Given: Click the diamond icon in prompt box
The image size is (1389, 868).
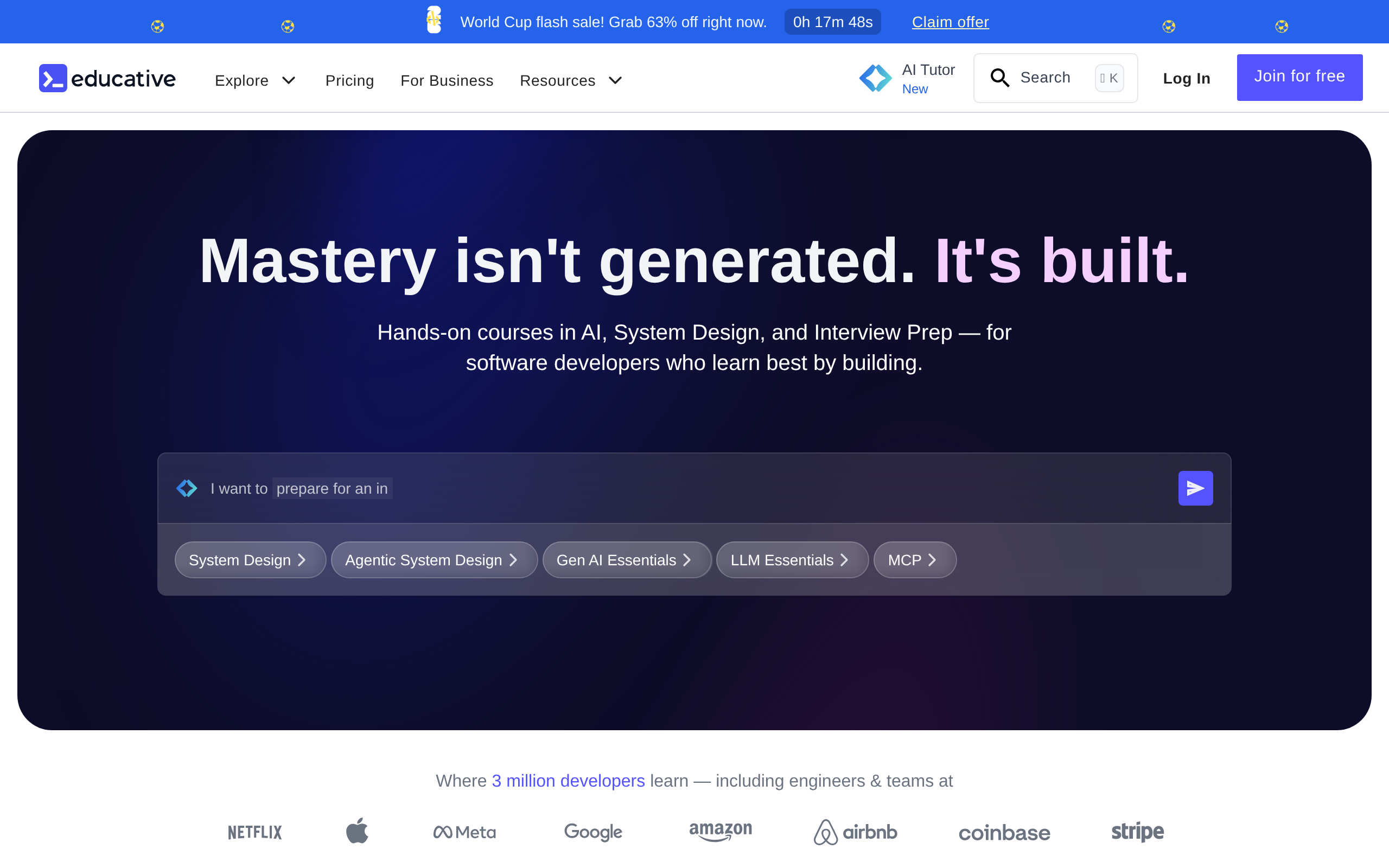Looking at the screenshot, I should point(187,488).
